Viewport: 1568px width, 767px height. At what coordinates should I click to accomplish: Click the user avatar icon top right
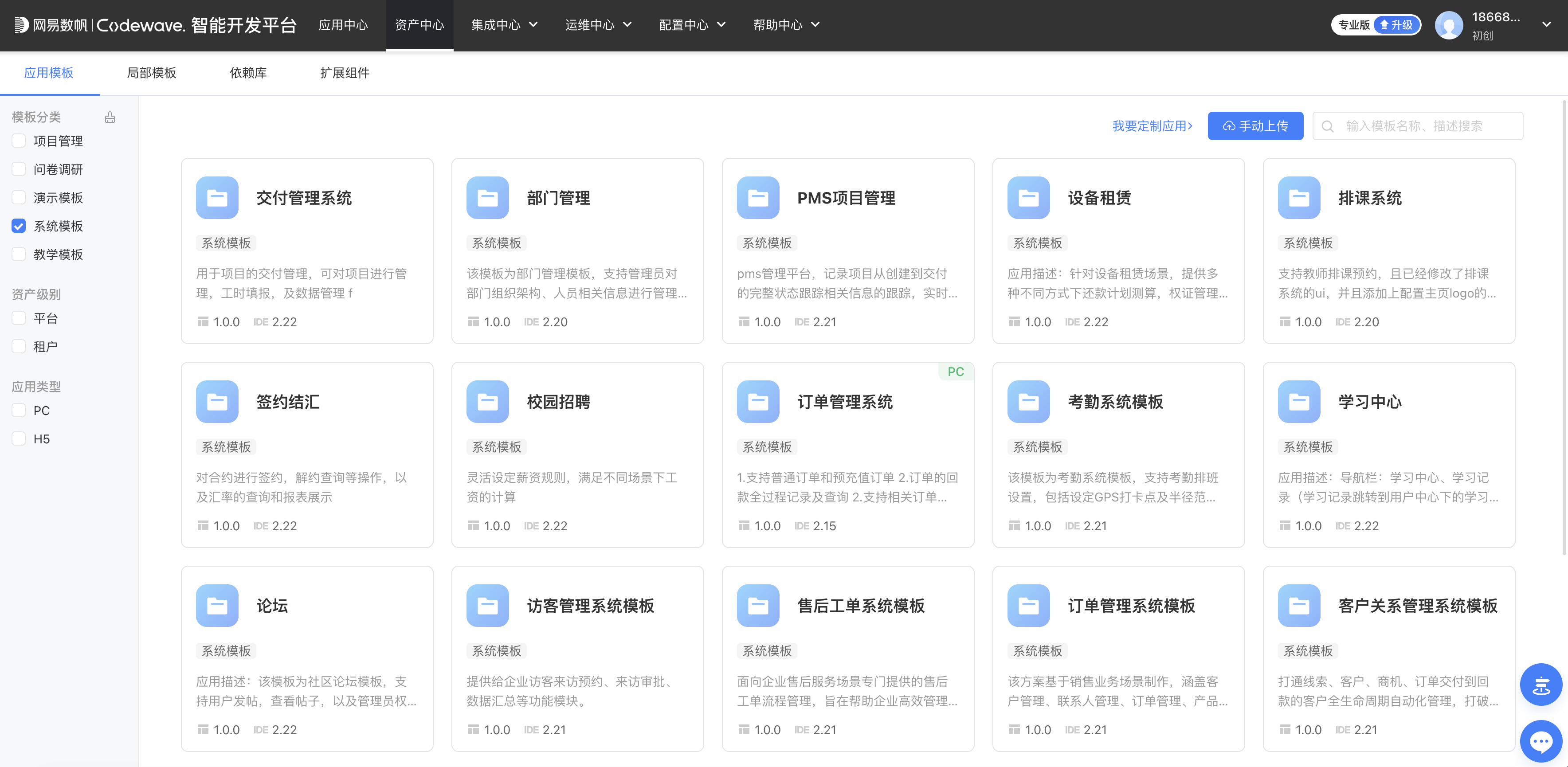(x=1449, y=25)
